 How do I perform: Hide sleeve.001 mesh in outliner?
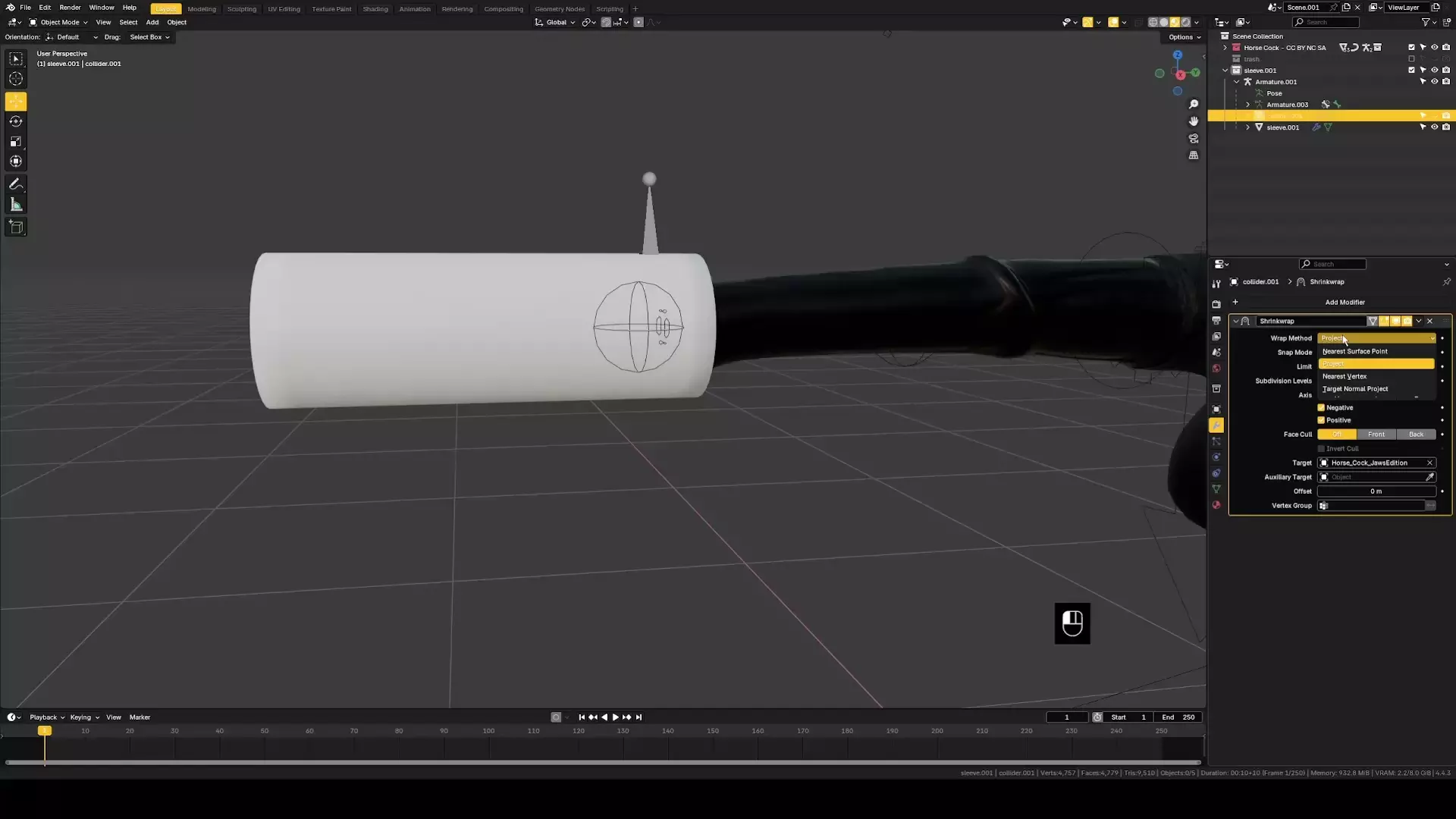pyautogui.click(x=1434, y=127)
